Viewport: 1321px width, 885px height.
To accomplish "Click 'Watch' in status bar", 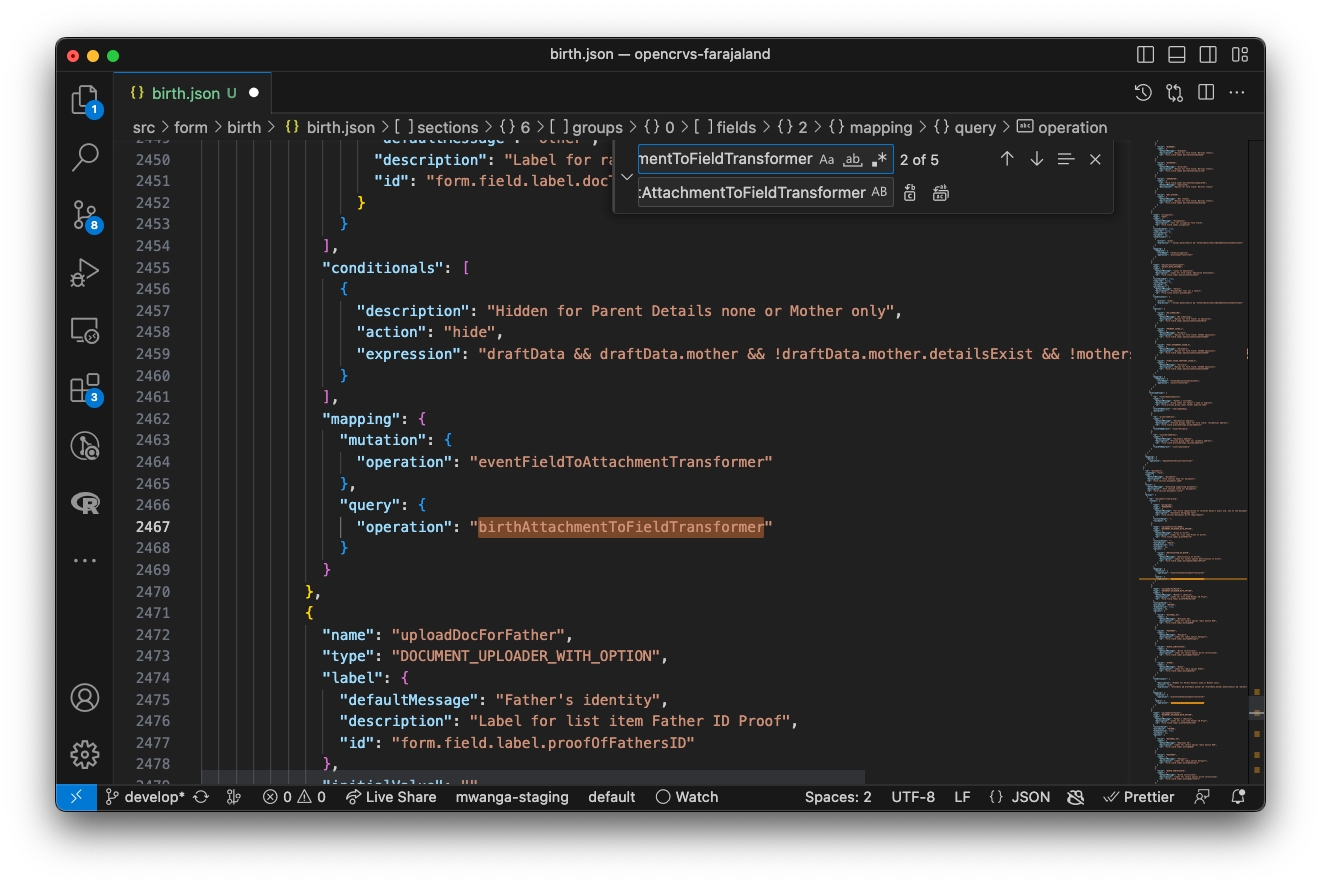I will [687, 797].
